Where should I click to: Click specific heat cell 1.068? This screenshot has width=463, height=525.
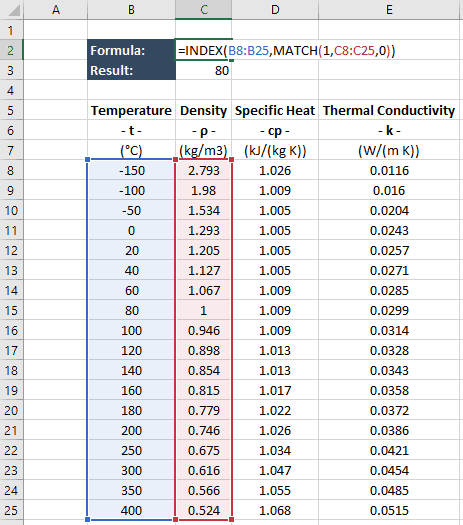tap(275, 510)
